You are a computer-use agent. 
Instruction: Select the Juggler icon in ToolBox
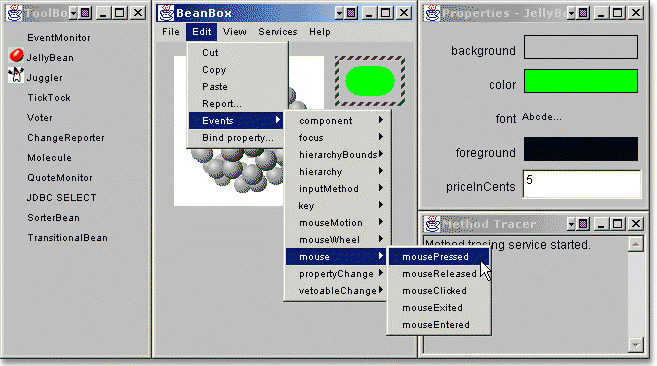(x=16, y=75)
